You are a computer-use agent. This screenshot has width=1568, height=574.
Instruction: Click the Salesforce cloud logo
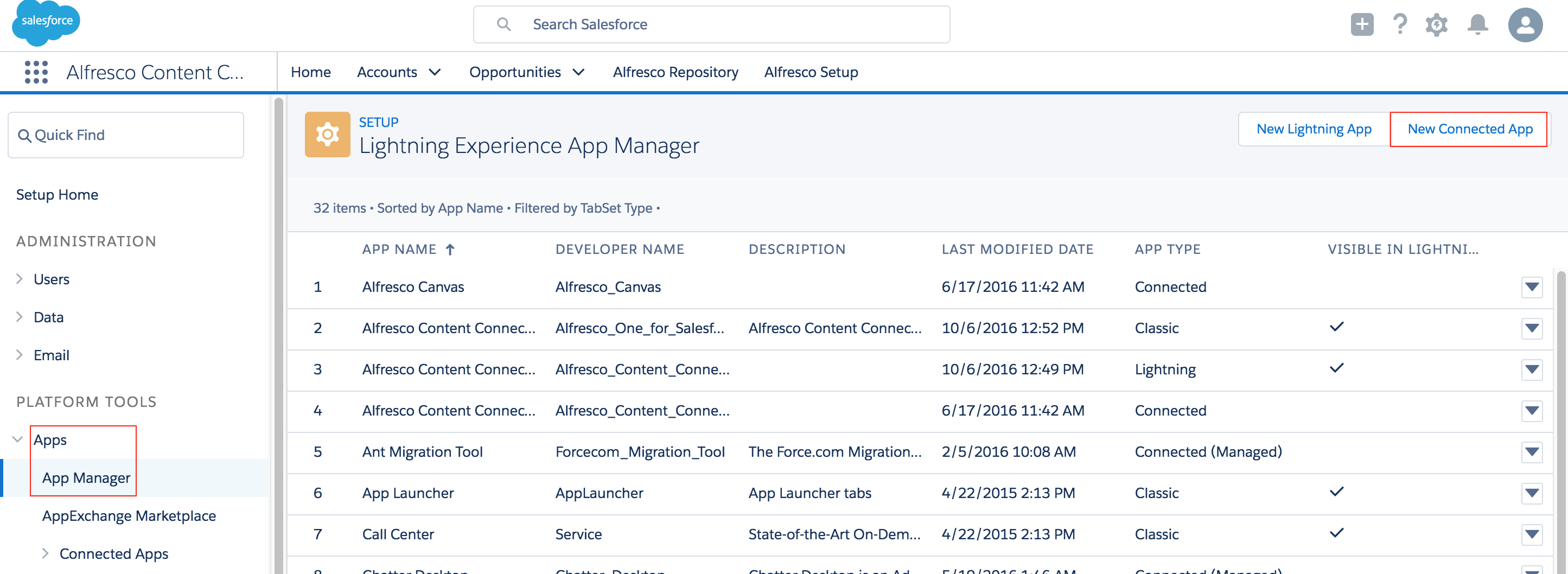[x=45, y=23]
